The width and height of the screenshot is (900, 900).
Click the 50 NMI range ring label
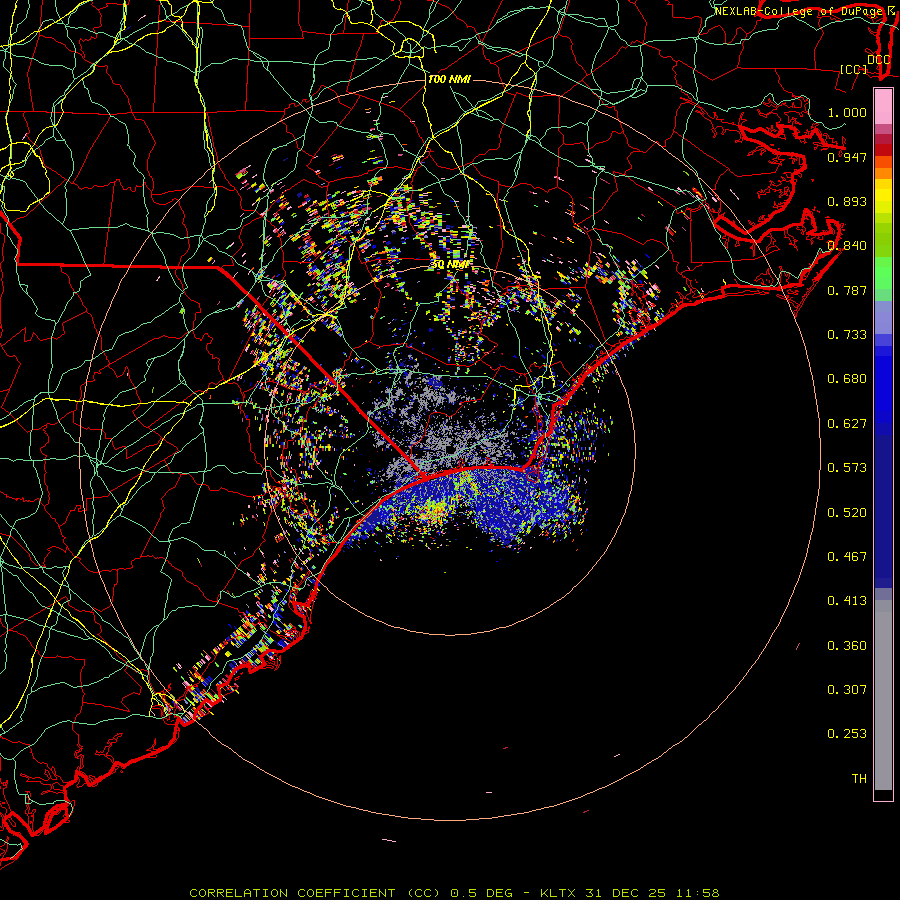[x=451, y=265]
